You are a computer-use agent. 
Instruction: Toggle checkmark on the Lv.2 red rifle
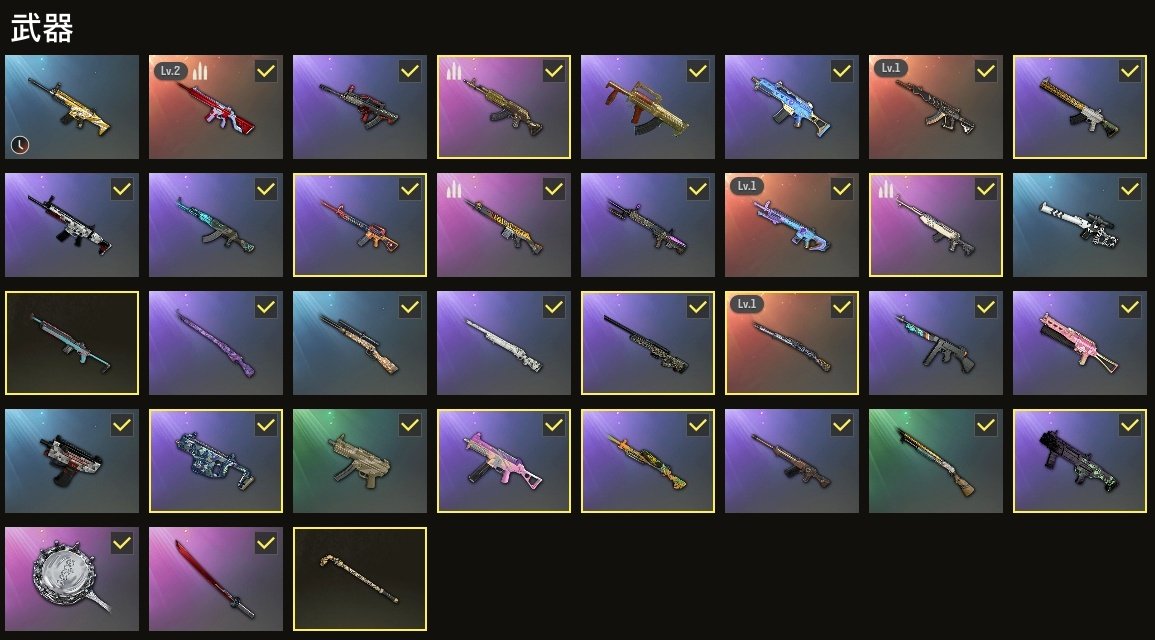[x=266, y=71]
